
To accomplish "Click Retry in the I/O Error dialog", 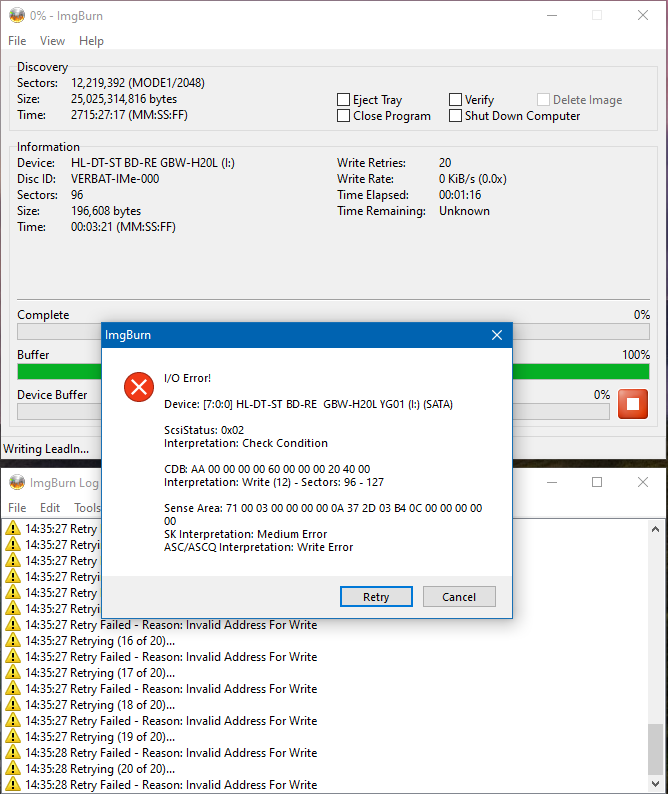I will tap(376, 597).
